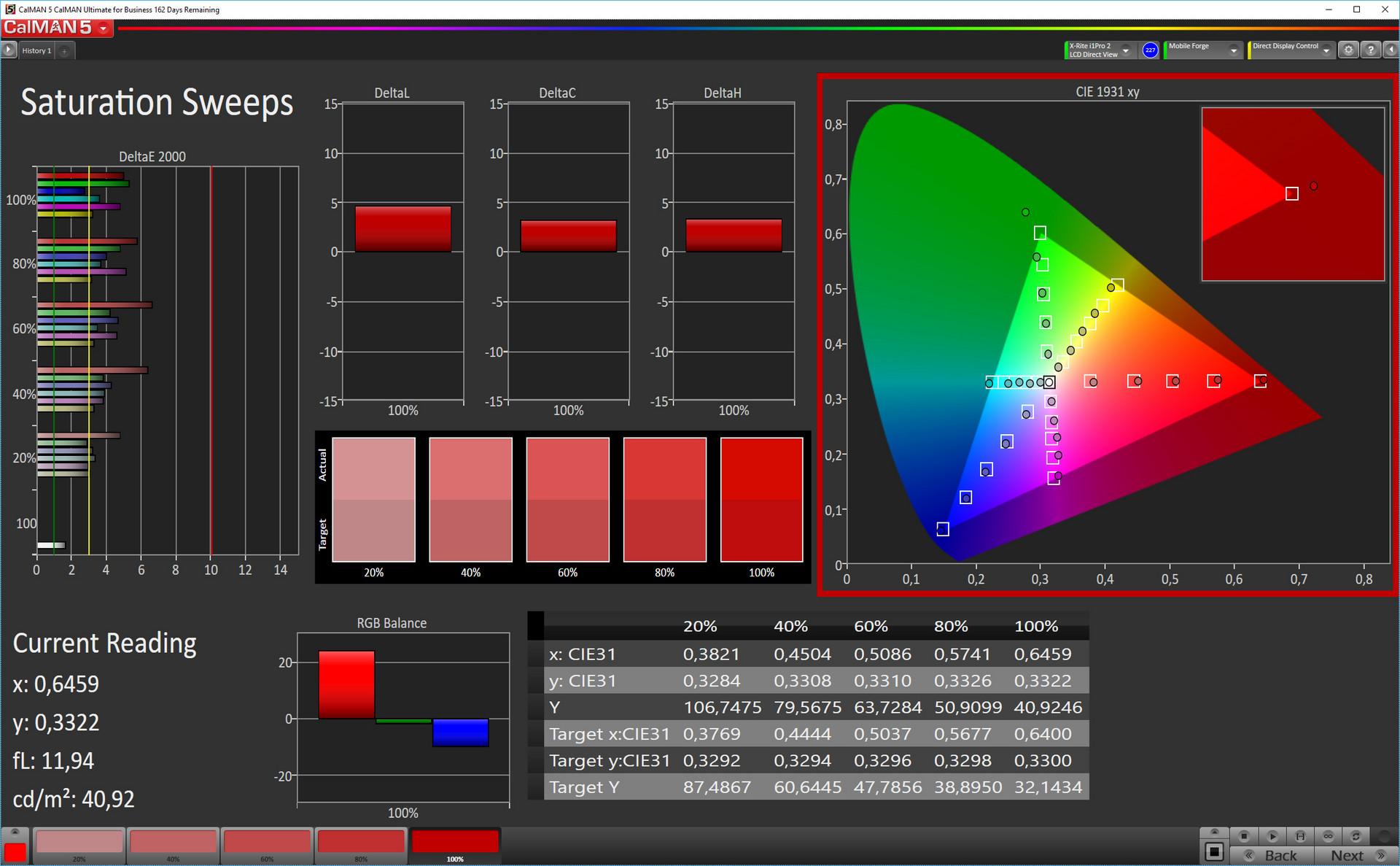Select the 20% saturation swatch in bottom strip
This screenshot has height=866, width=1400.
pos(79,845)
